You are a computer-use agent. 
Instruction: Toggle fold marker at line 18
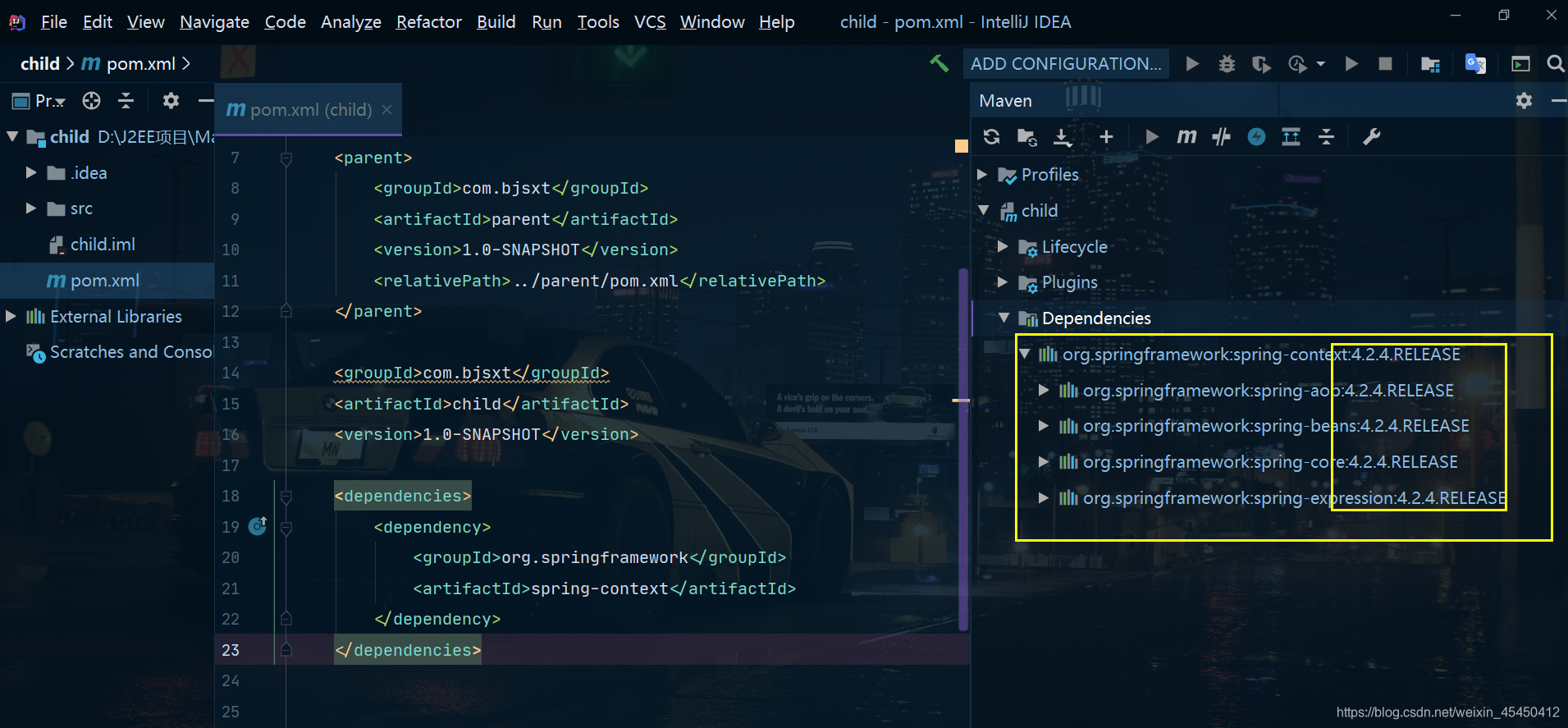(286, 496)
